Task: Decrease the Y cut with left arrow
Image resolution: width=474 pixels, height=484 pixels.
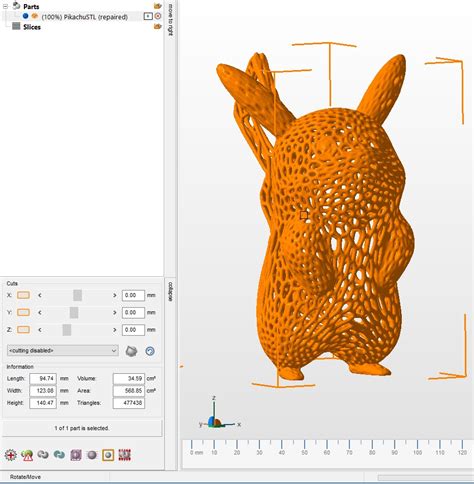Action: click(x=40, y=313)
